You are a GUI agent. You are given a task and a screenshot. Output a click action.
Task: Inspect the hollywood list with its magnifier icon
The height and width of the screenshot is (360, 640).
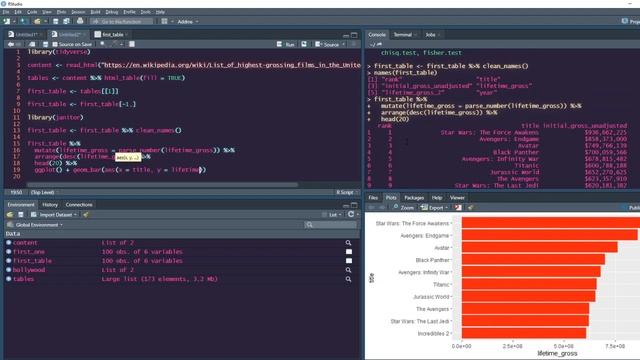[x=348, y=270]
